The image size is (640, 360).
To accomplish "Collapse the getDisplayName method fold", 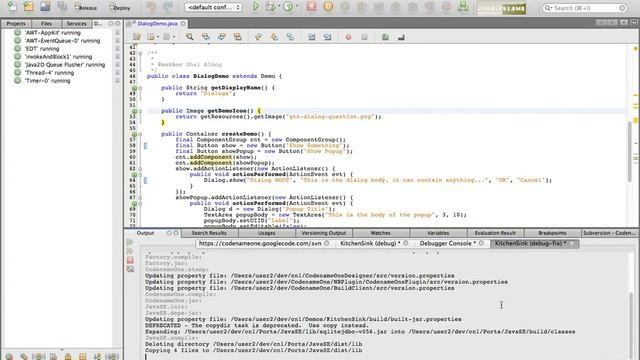I will (x=140, y=88).
